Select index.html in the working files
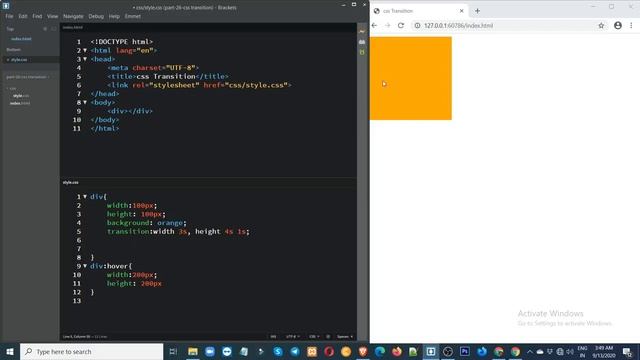The height and width of the screenshot is (360, 640). (x=21, y=39)
